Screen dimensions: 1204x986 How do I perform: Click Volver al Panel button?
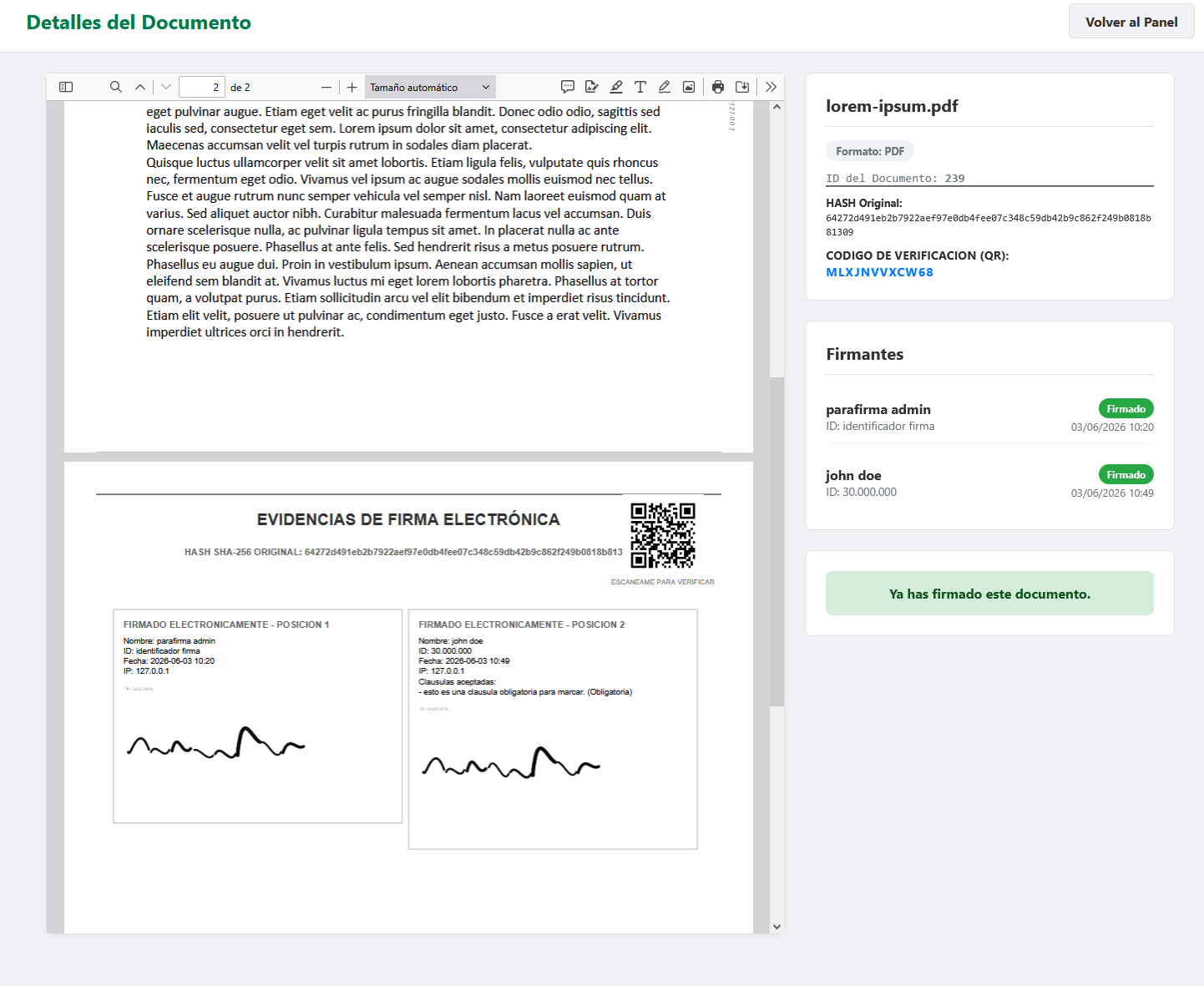1131,22
